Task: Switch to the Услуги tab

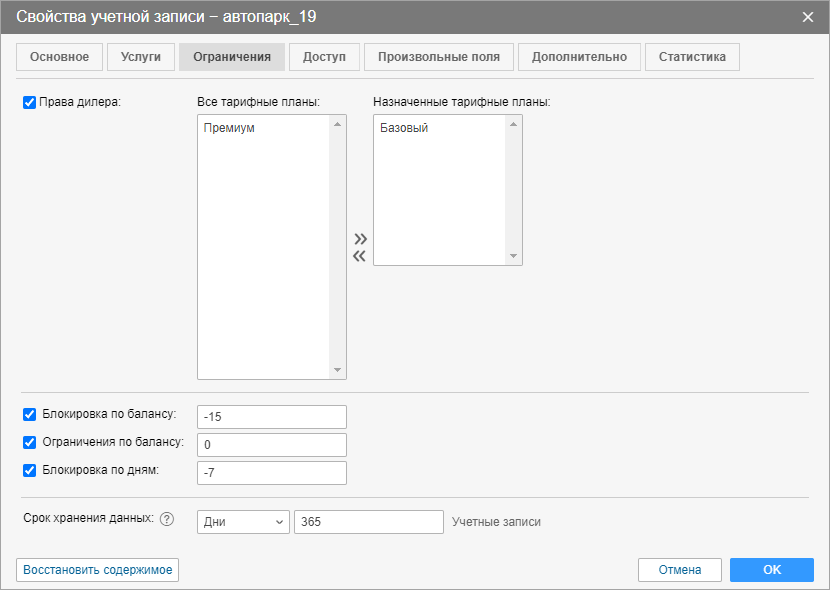Action: (140, 57)
